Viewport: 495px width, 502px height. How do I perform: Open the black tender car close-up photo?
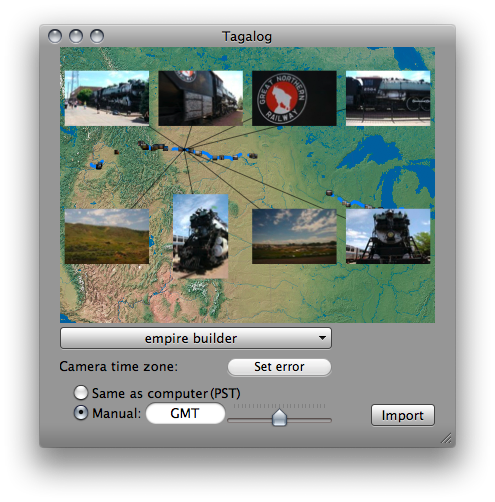[200, 98]
